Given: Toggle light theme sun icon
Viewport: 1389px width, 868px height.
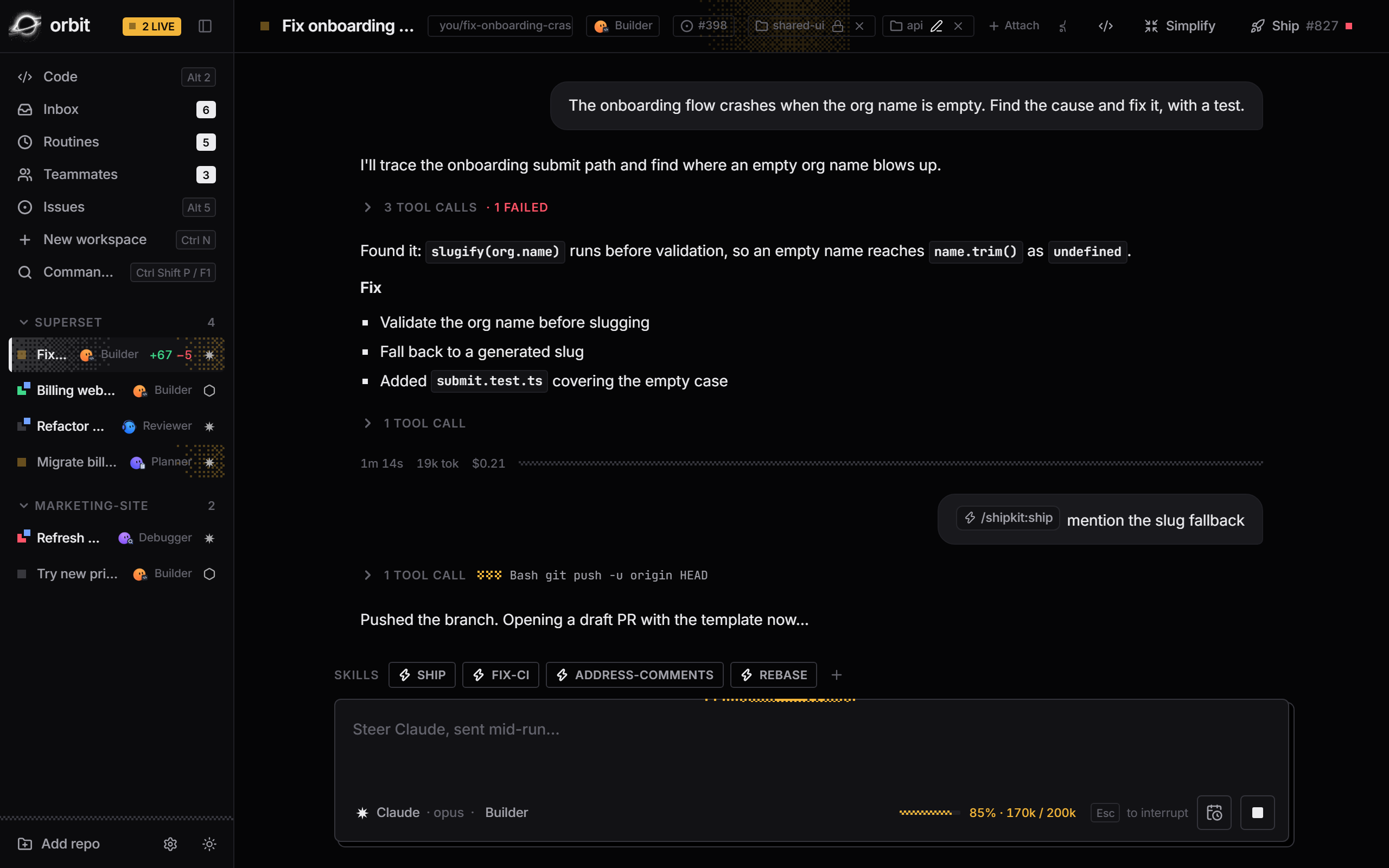Looking at the screenshot, I should point(209,843).
